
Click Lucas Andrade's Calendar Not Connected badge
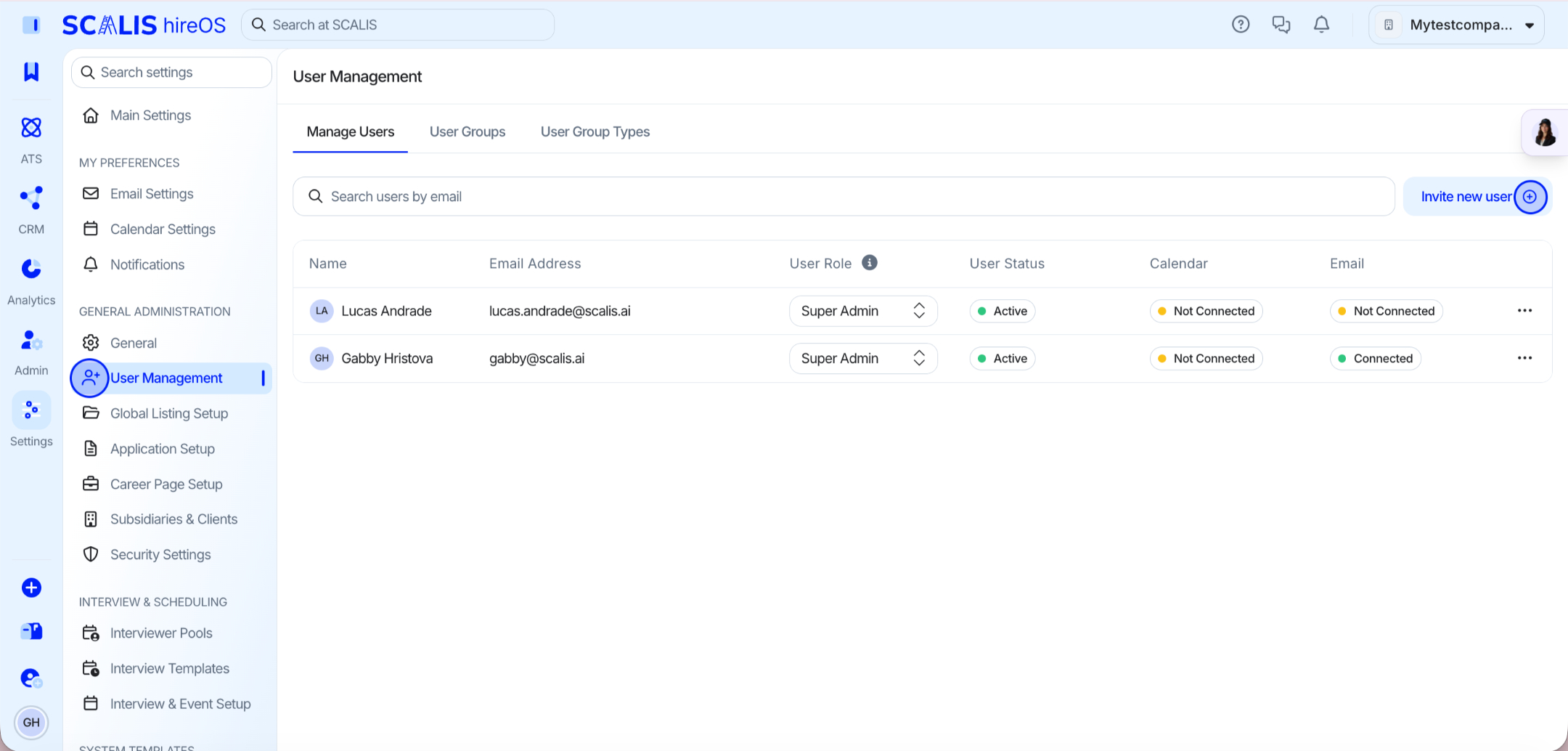click(x=1206, y=311)
